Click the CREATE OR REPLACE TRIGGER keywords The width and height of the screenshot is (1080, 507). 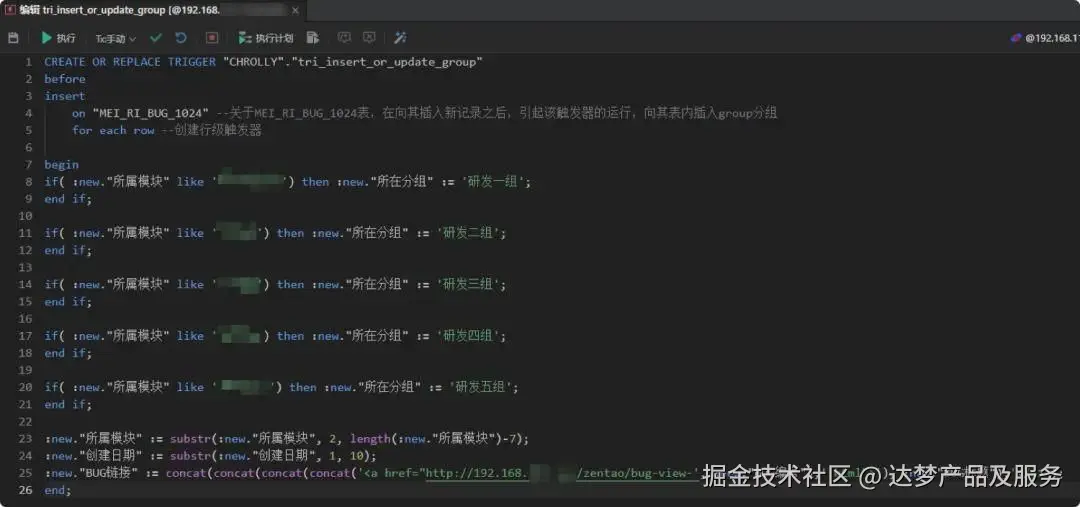[x=130, y=62]
